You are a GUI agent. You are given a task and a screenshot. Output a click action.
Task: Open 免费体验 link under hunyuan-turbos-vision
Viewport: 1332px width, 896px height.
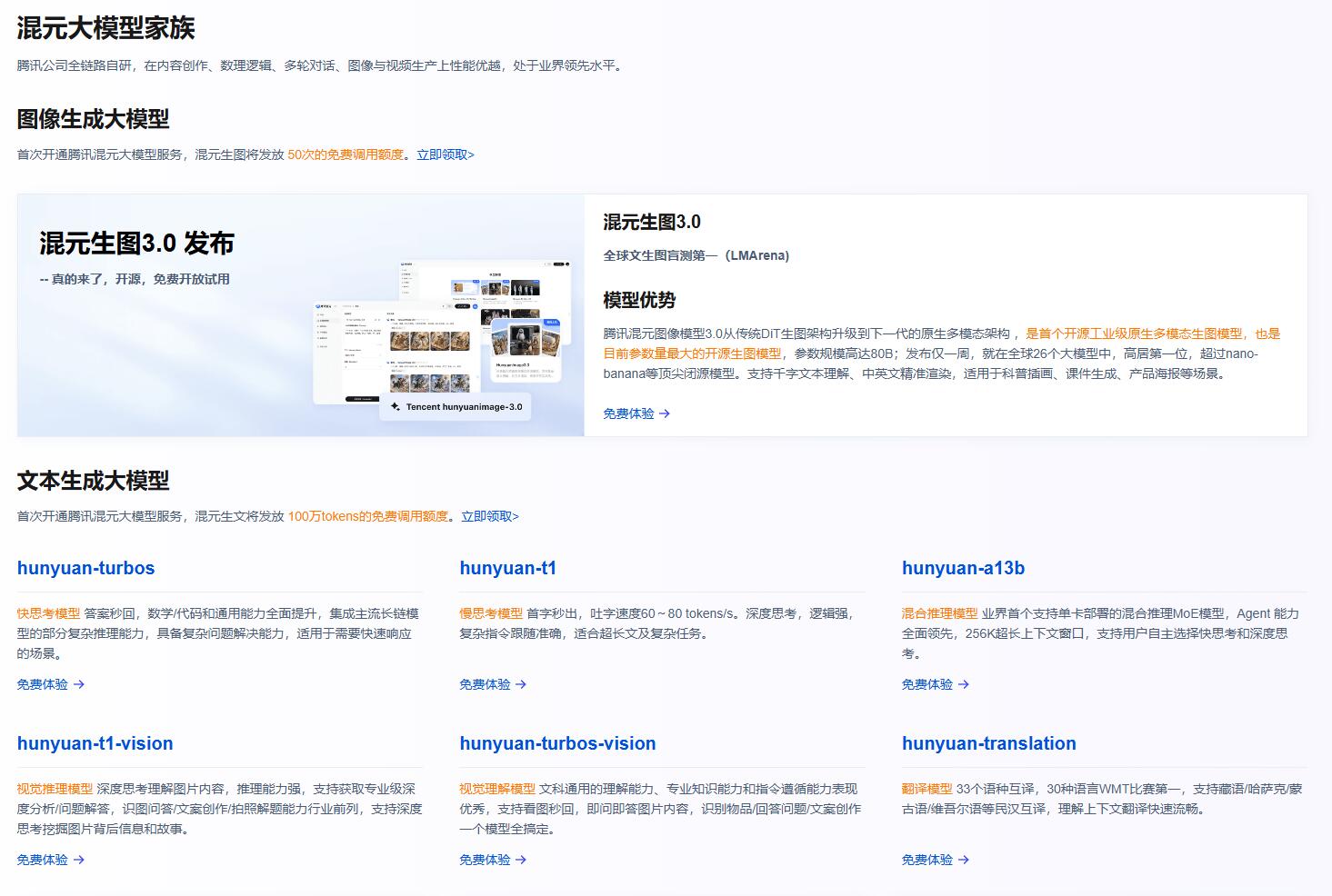[x=485, y=860]
